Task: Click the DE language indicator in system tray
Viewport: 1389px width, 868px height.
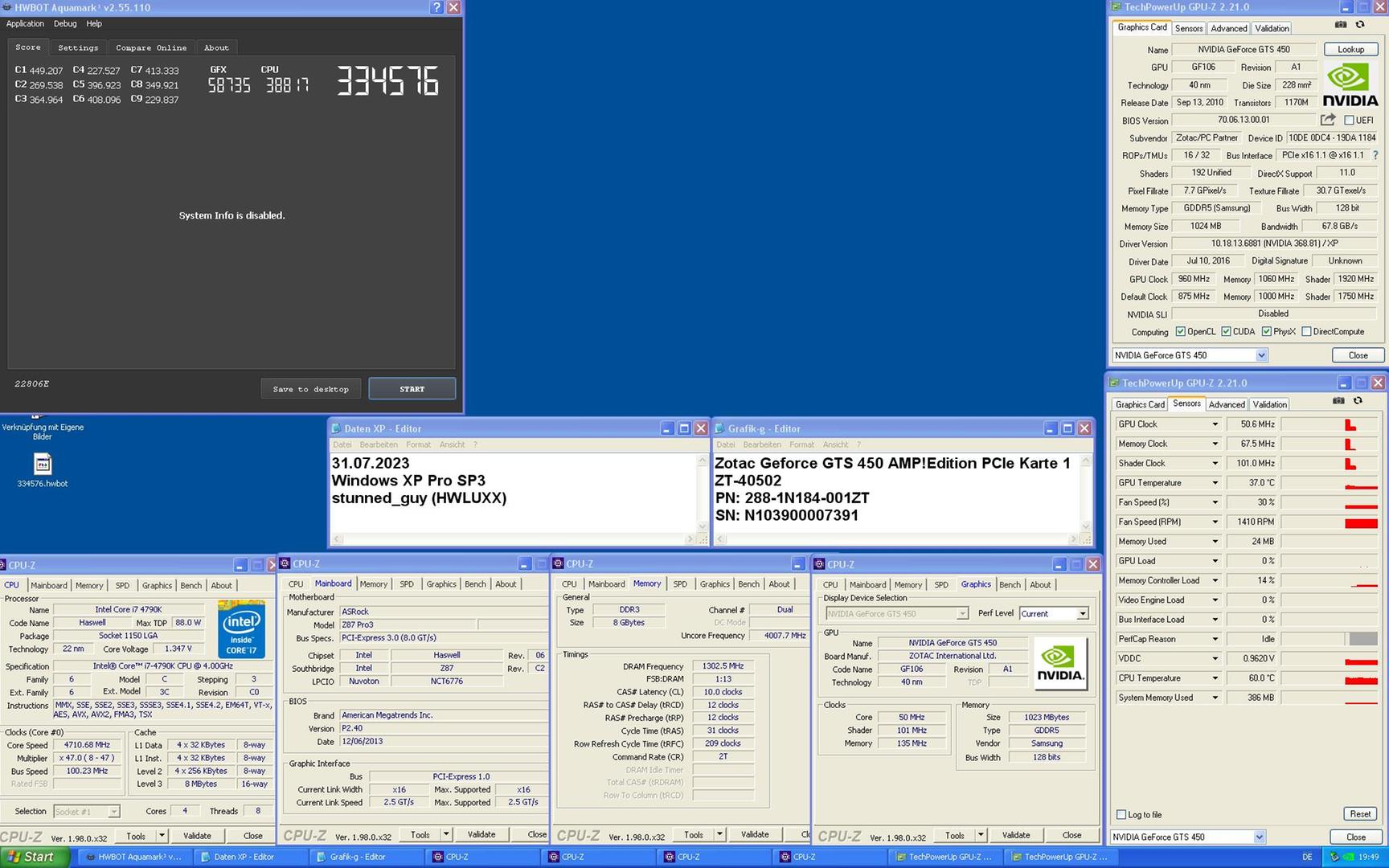Action: click(1307, 857)
